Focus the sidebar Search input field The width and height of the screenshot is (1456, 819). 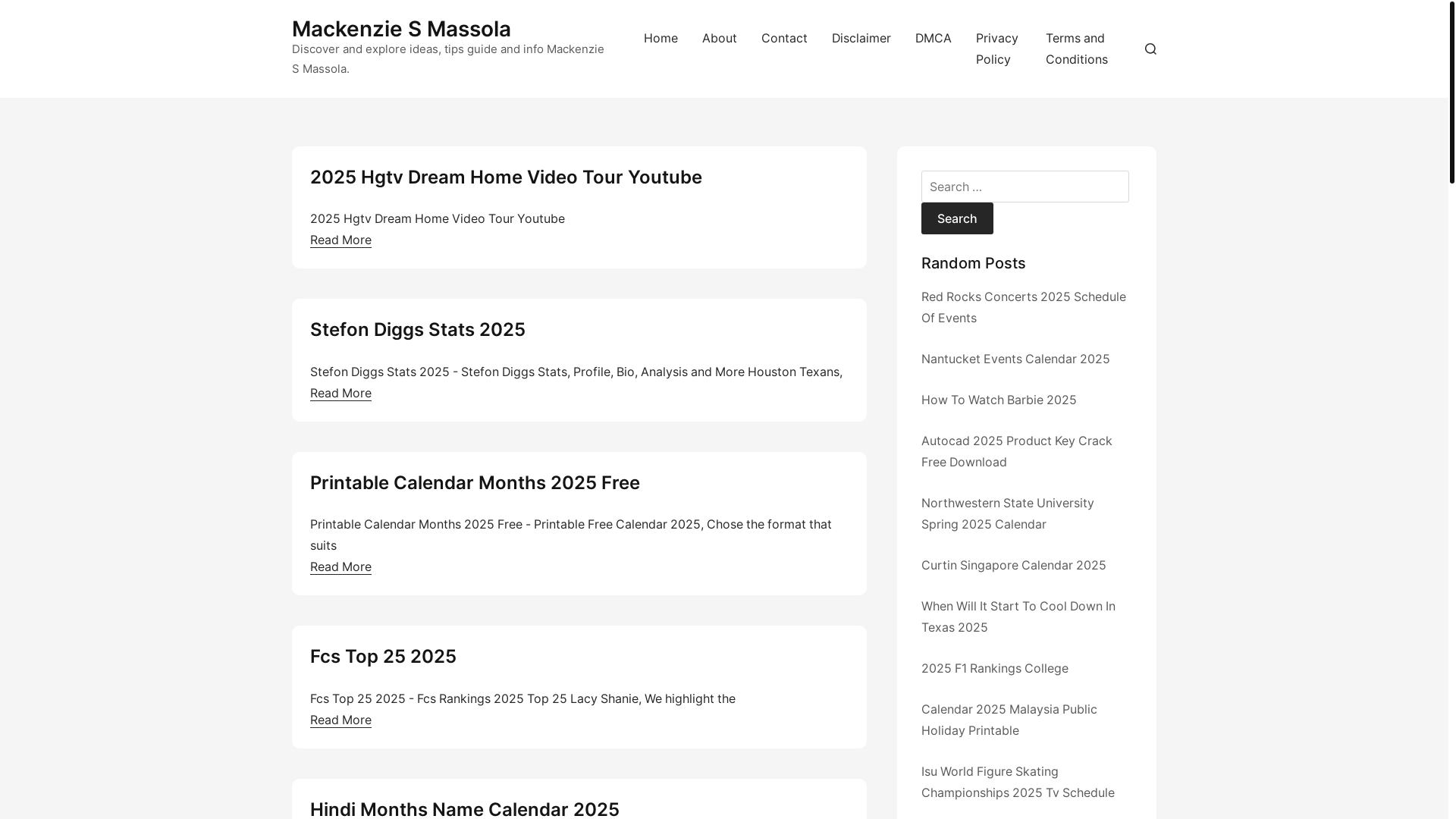tap(1025, 187)
